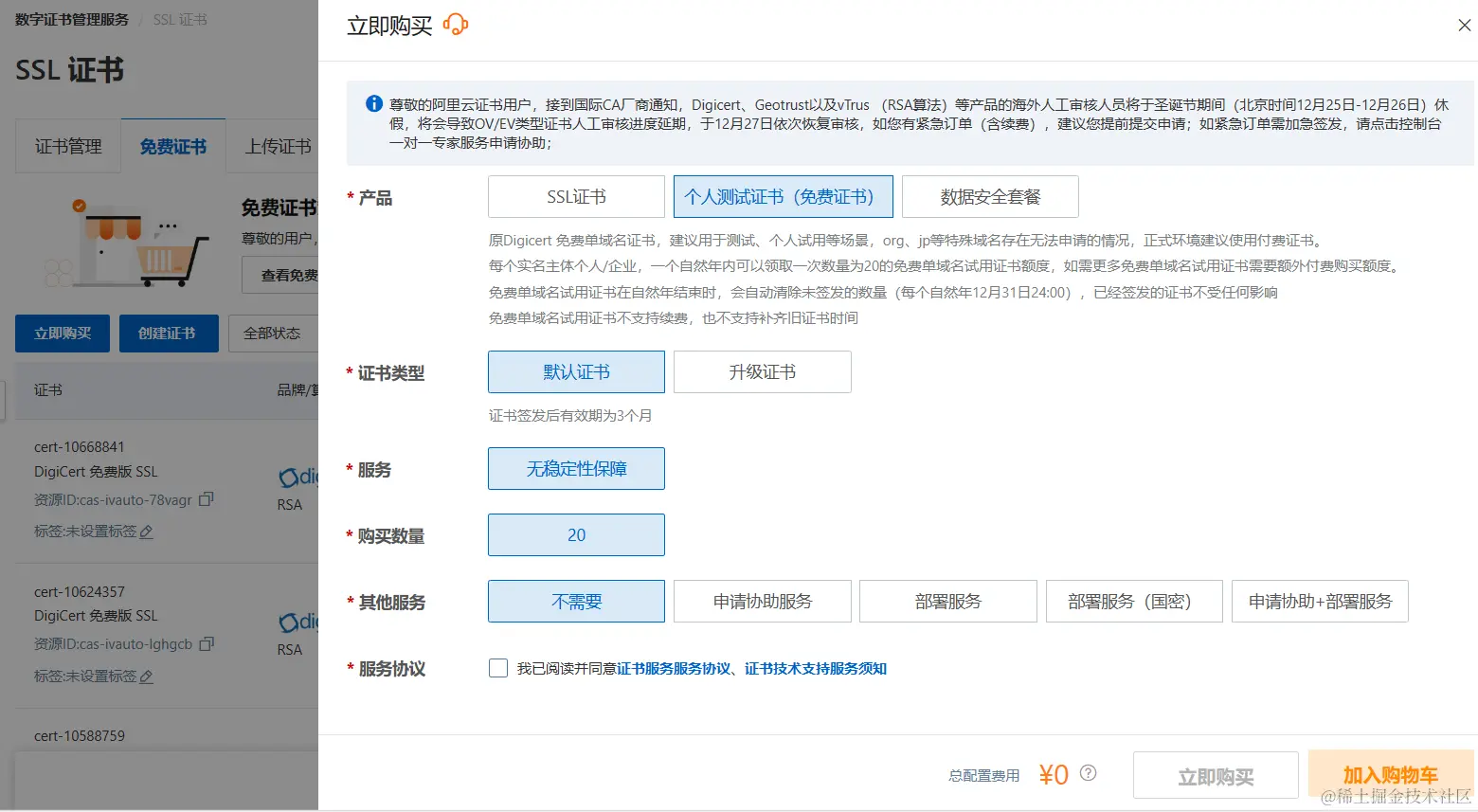1478x812 pixels.
Task: Switch to the 免费证书 tab
Action: coord(173,146)
